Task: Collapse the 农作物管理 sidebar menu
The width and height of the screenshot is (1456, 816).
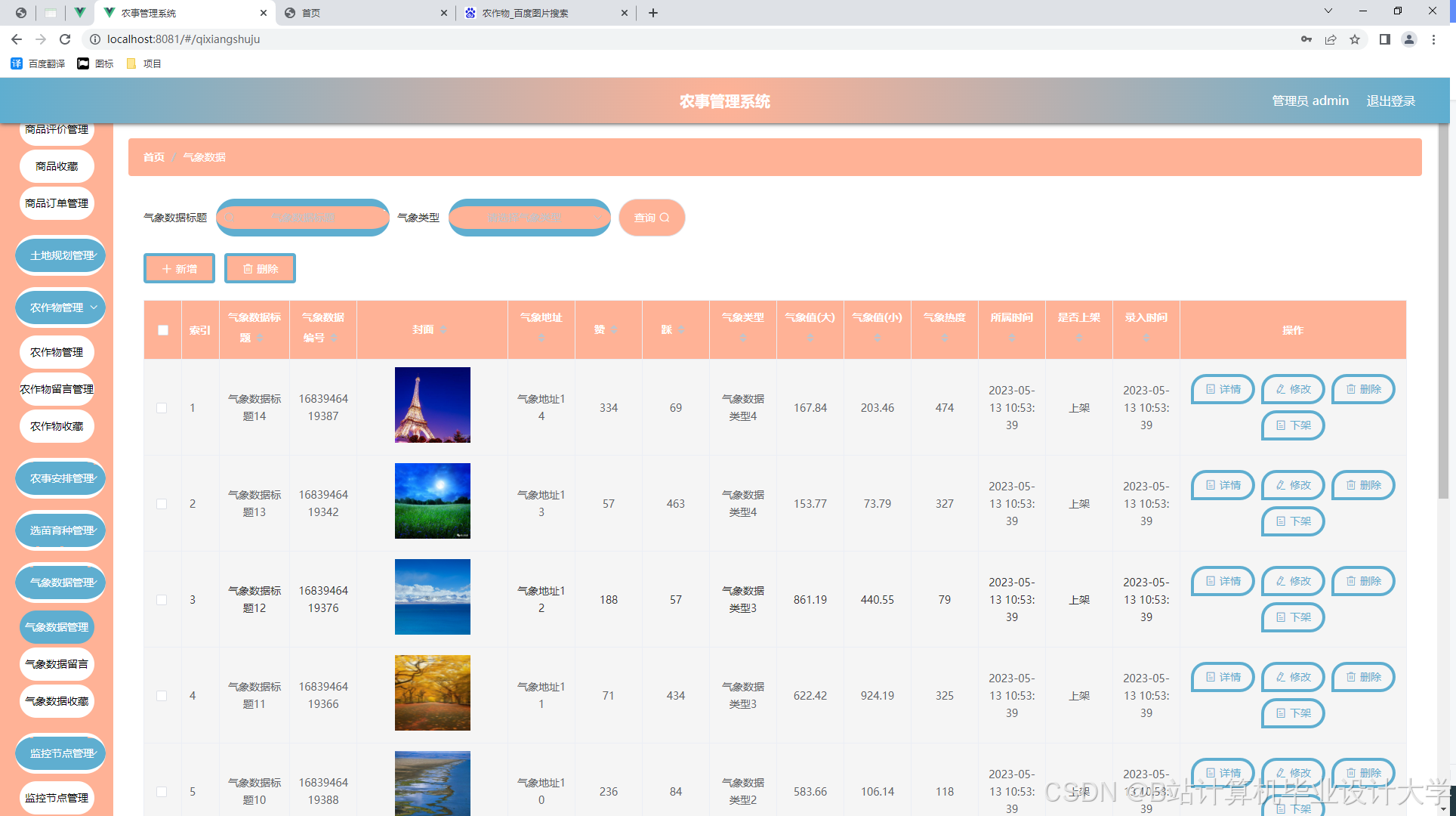Action: coord(60,308)
